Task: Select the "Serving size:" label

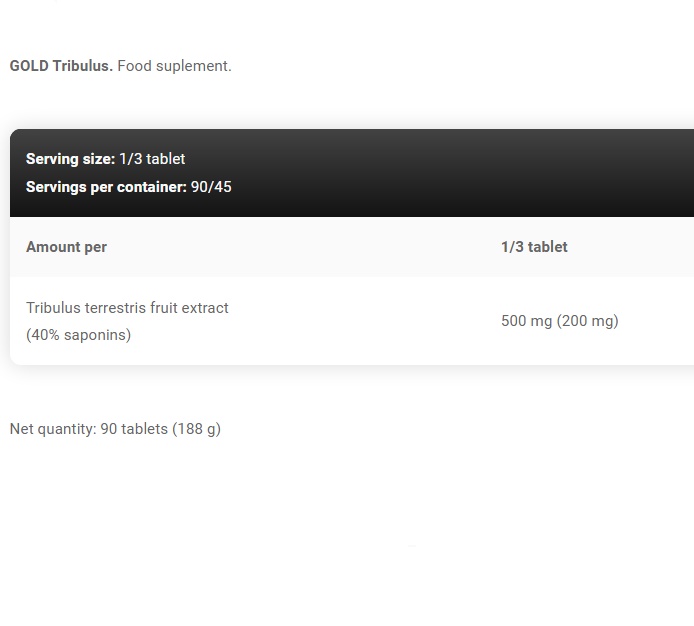Action: pos(70,159)
